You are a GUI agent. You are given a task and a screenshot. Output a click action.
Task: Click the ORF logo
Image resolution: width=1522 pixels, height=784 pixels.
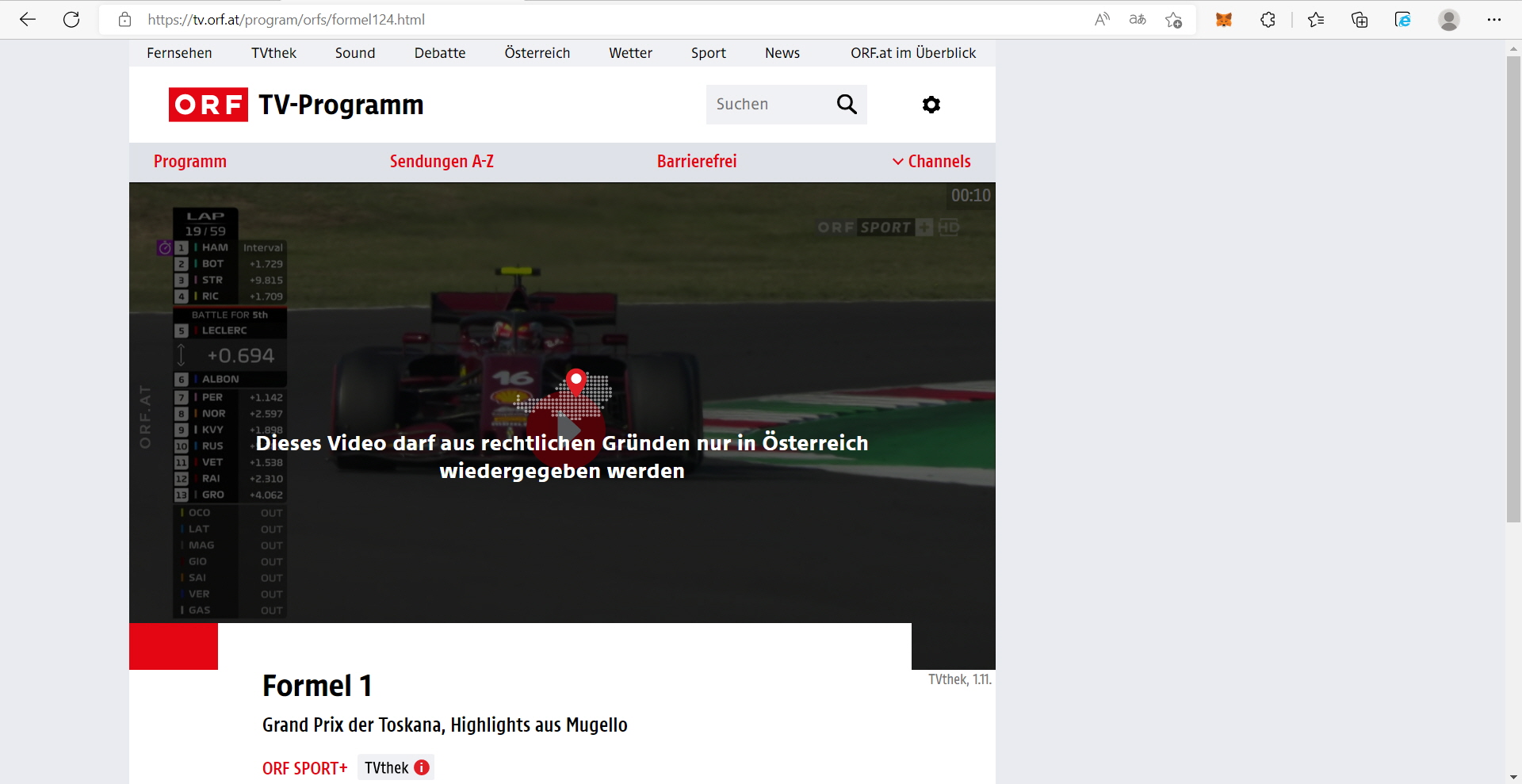click(208, 105)
